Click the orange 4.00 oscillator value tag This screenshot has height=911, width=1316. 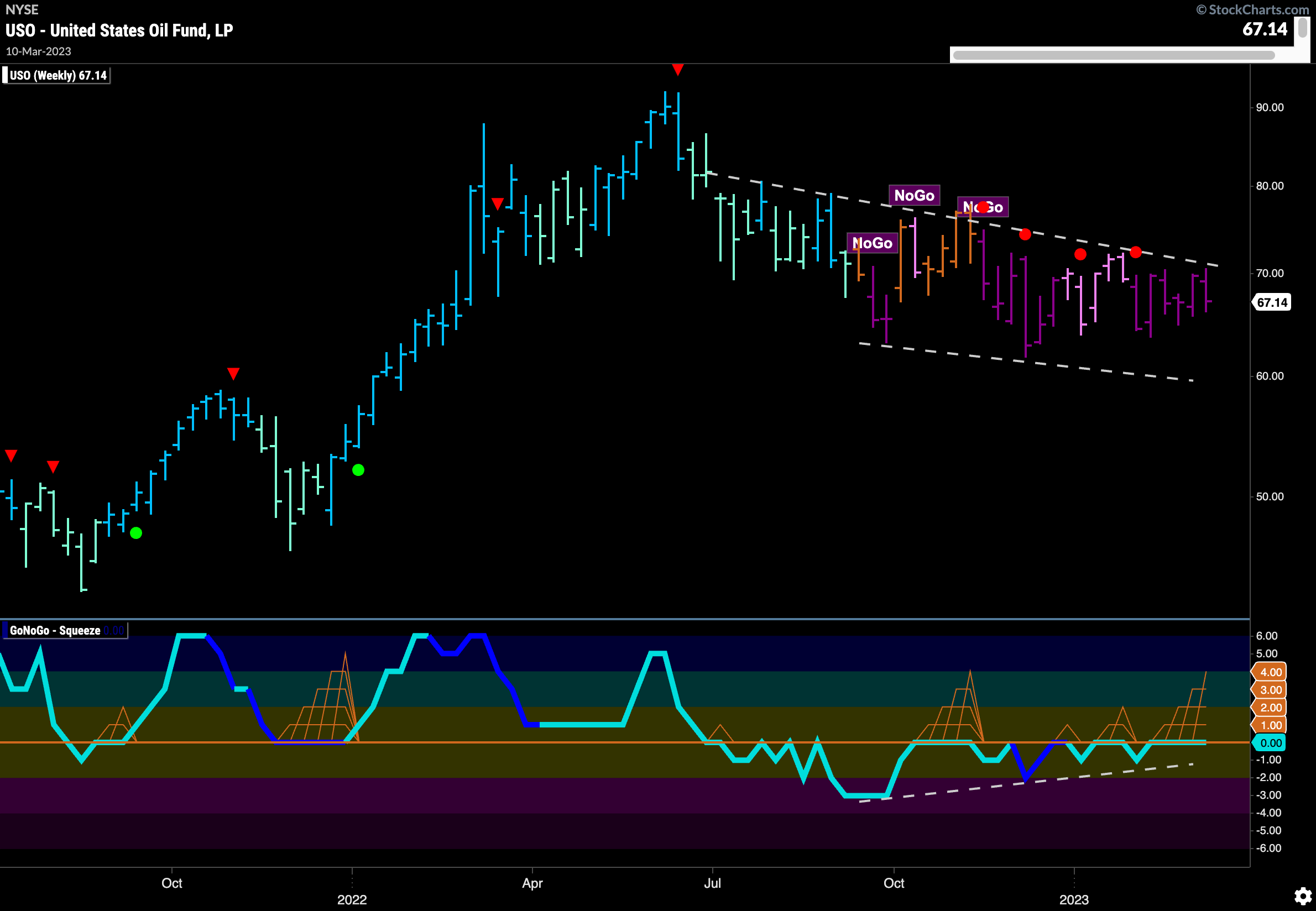1270,672
